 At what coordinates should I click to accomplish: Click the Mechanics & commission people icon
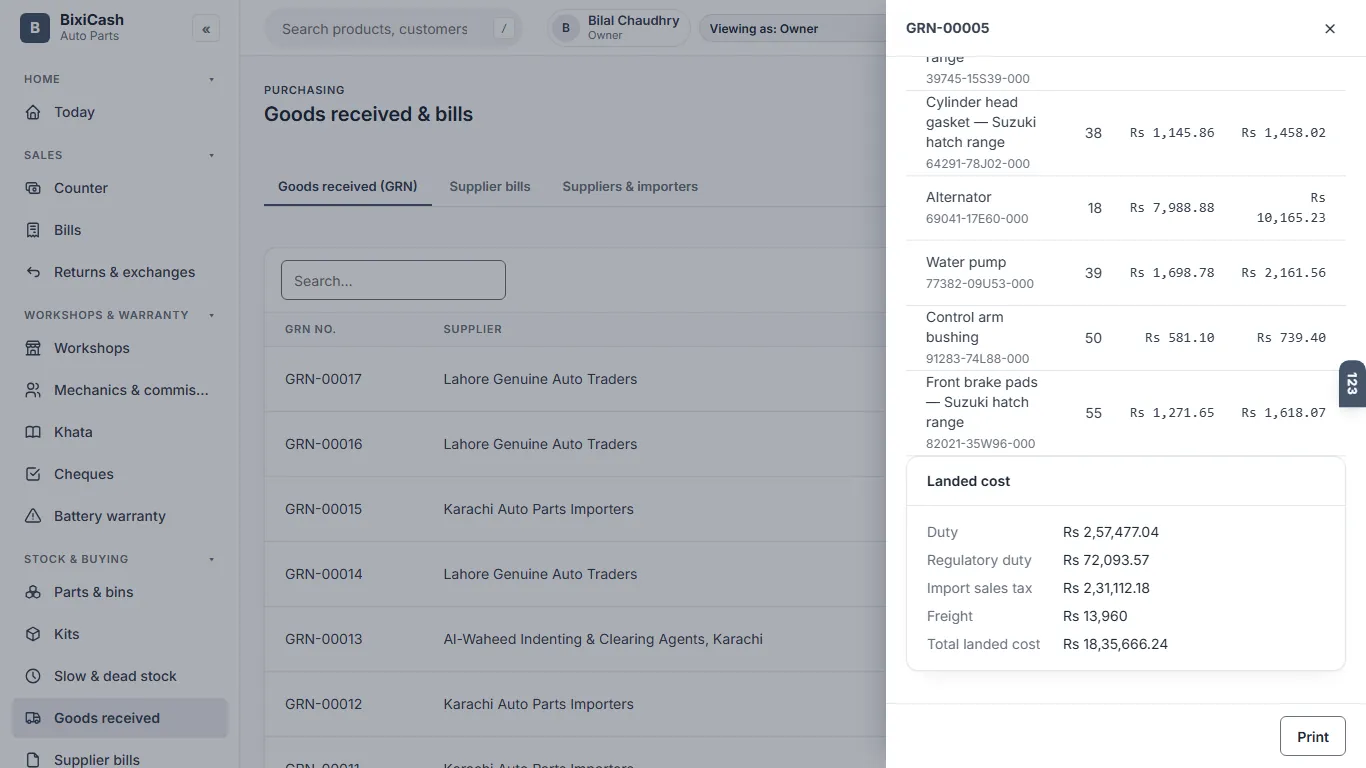coord(33,390)
